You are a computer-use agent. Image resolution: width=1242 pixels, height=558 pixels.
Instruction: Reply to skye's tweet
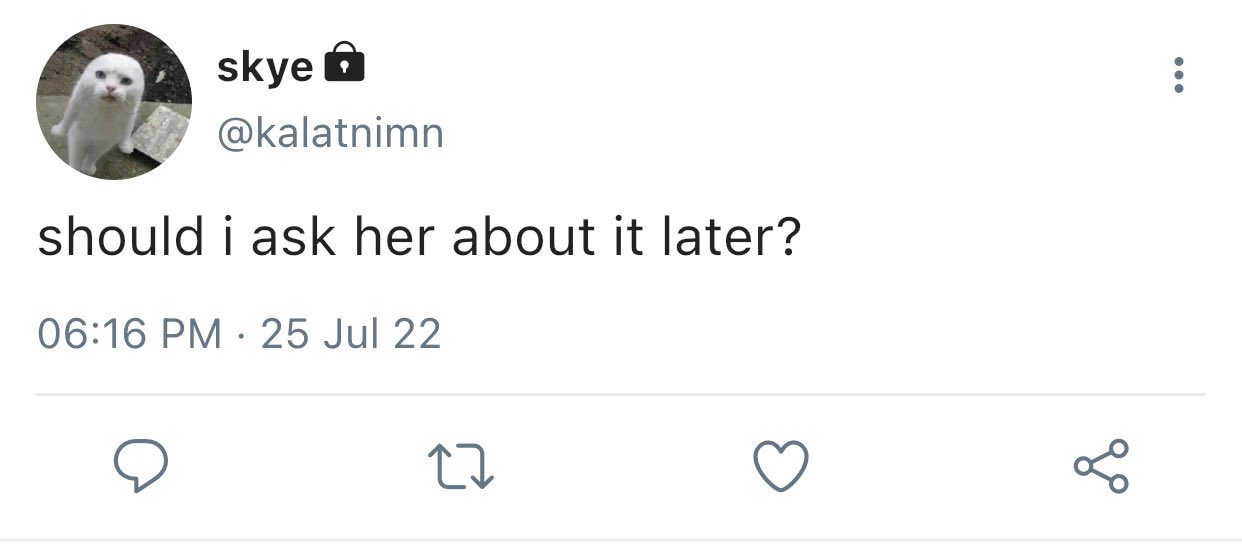(x=139, y=466)
